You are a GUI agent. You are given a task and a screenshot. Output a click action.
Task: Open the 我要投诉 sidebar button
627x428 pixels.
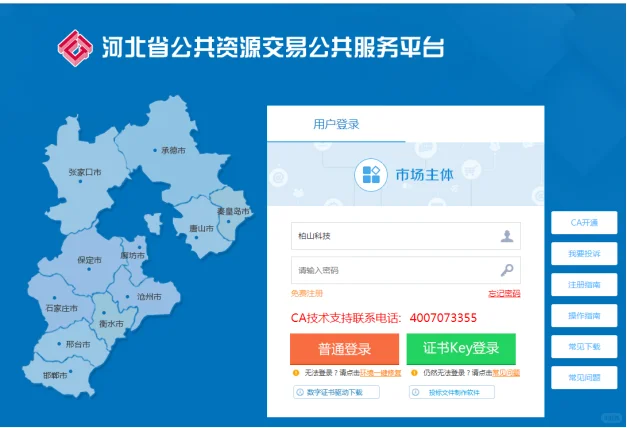(584, 254)
